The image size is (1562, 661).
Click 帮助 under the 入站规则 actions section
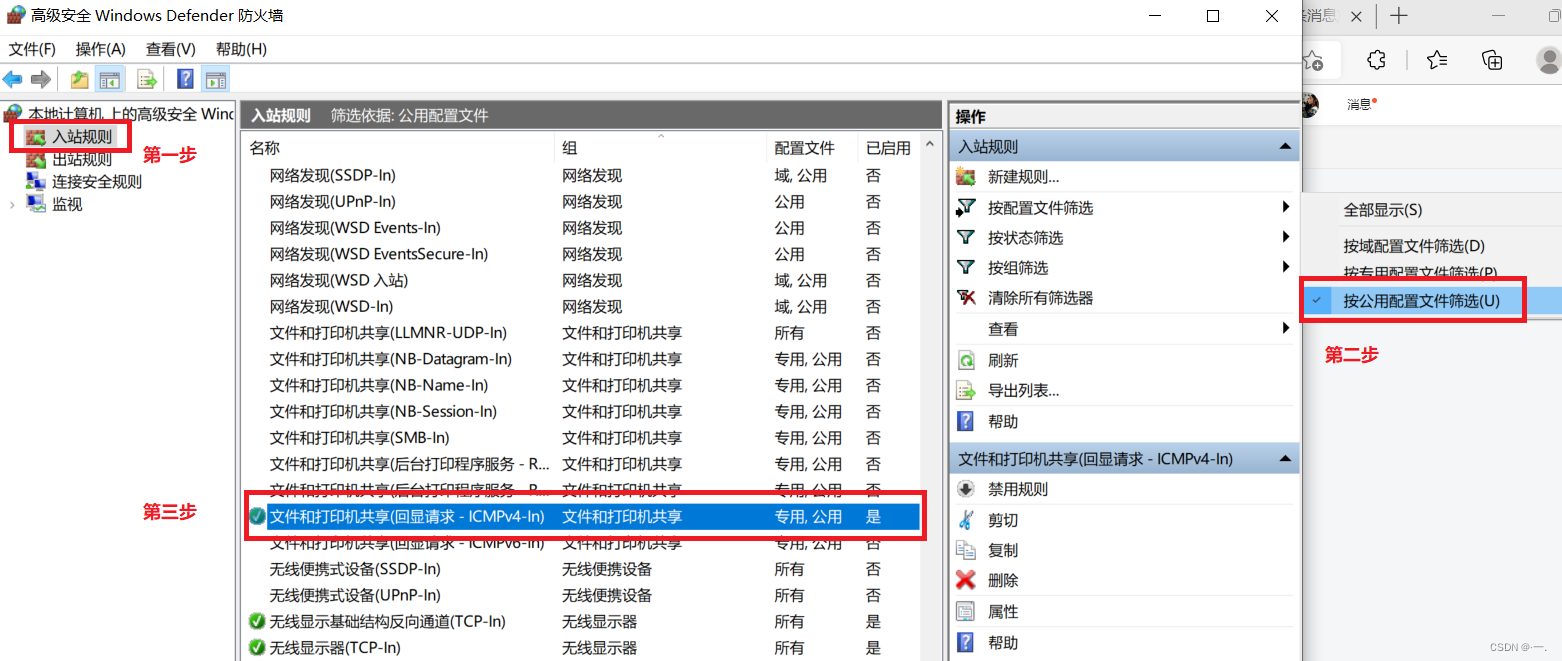1003,422
